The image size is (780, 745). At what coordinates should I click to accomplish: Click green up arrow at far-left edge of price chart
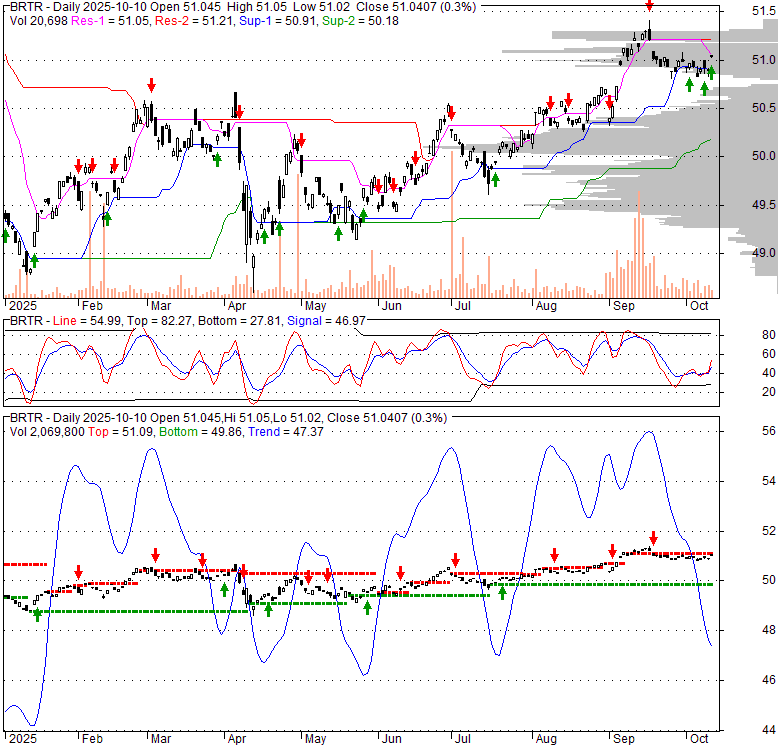[5, 235]
